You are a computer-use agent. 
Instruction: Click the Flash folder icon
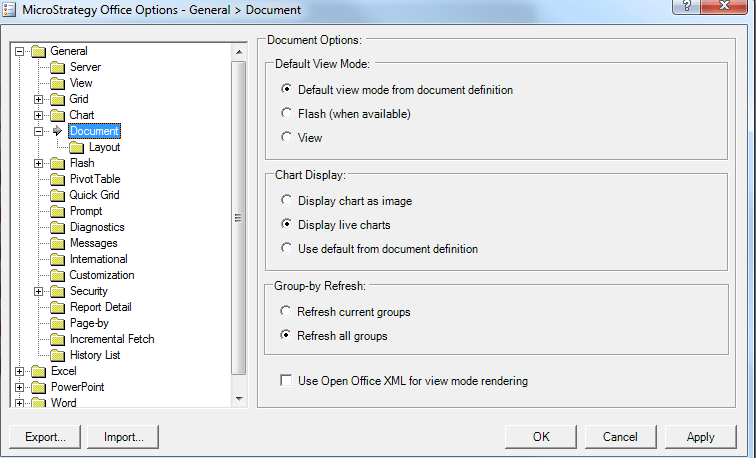click(x=57, y=163)
